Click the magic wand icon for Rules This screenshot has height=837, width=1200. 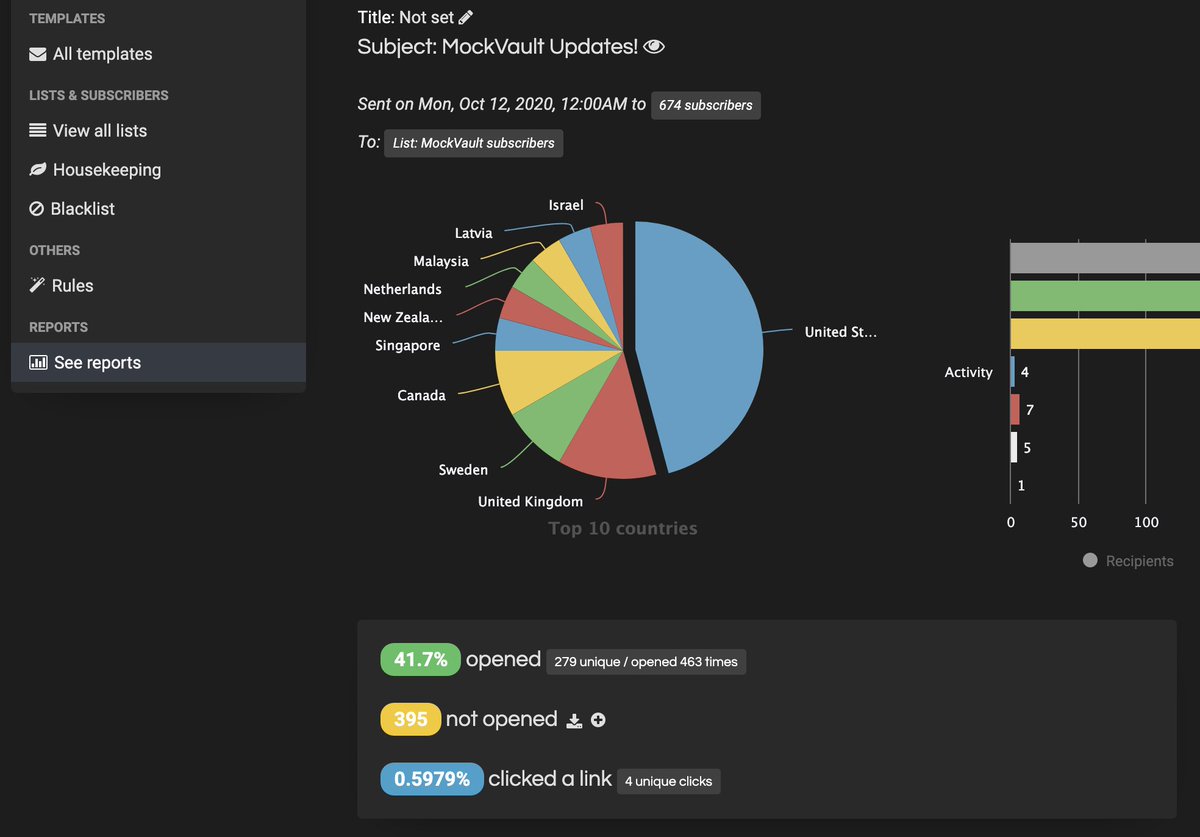coord(37,286)
